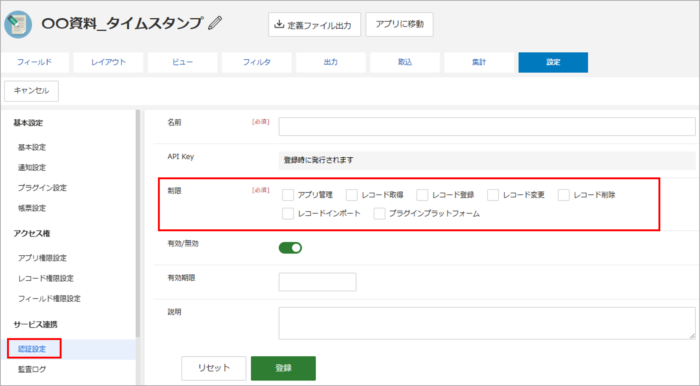The height and width of the screenshot is (386, 700).
Task: Open 監査ログ in sidebar
Action: pos(32,369)
